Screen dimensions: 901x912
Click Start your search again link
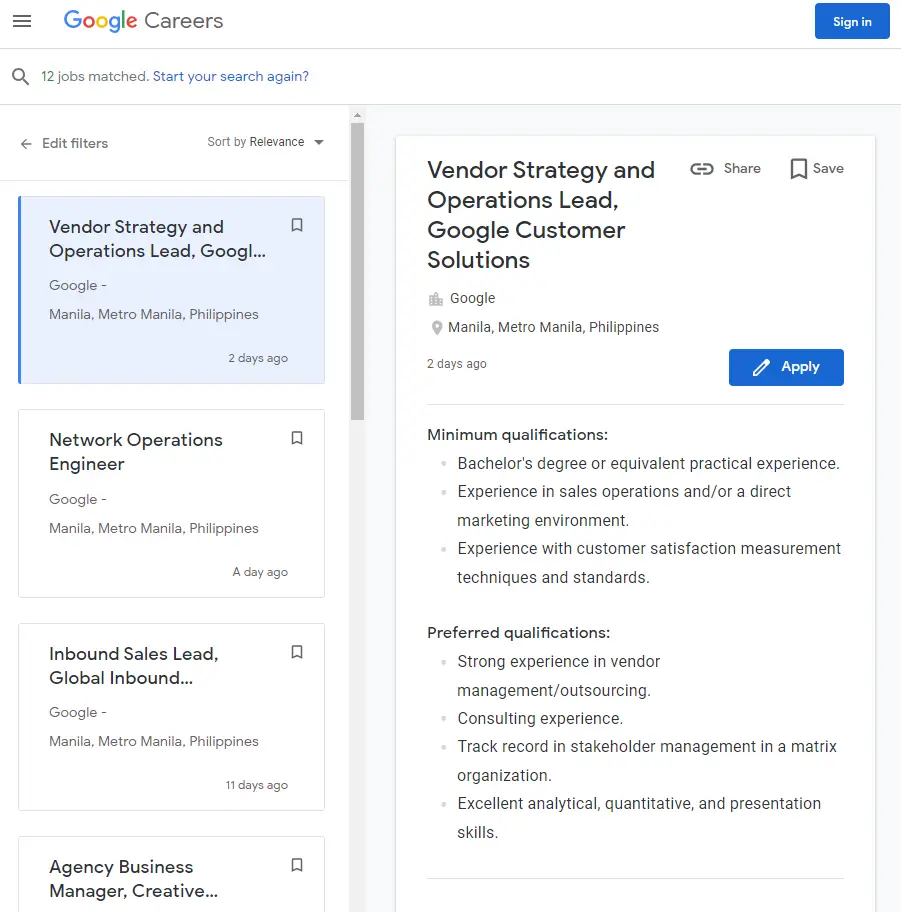230,76
